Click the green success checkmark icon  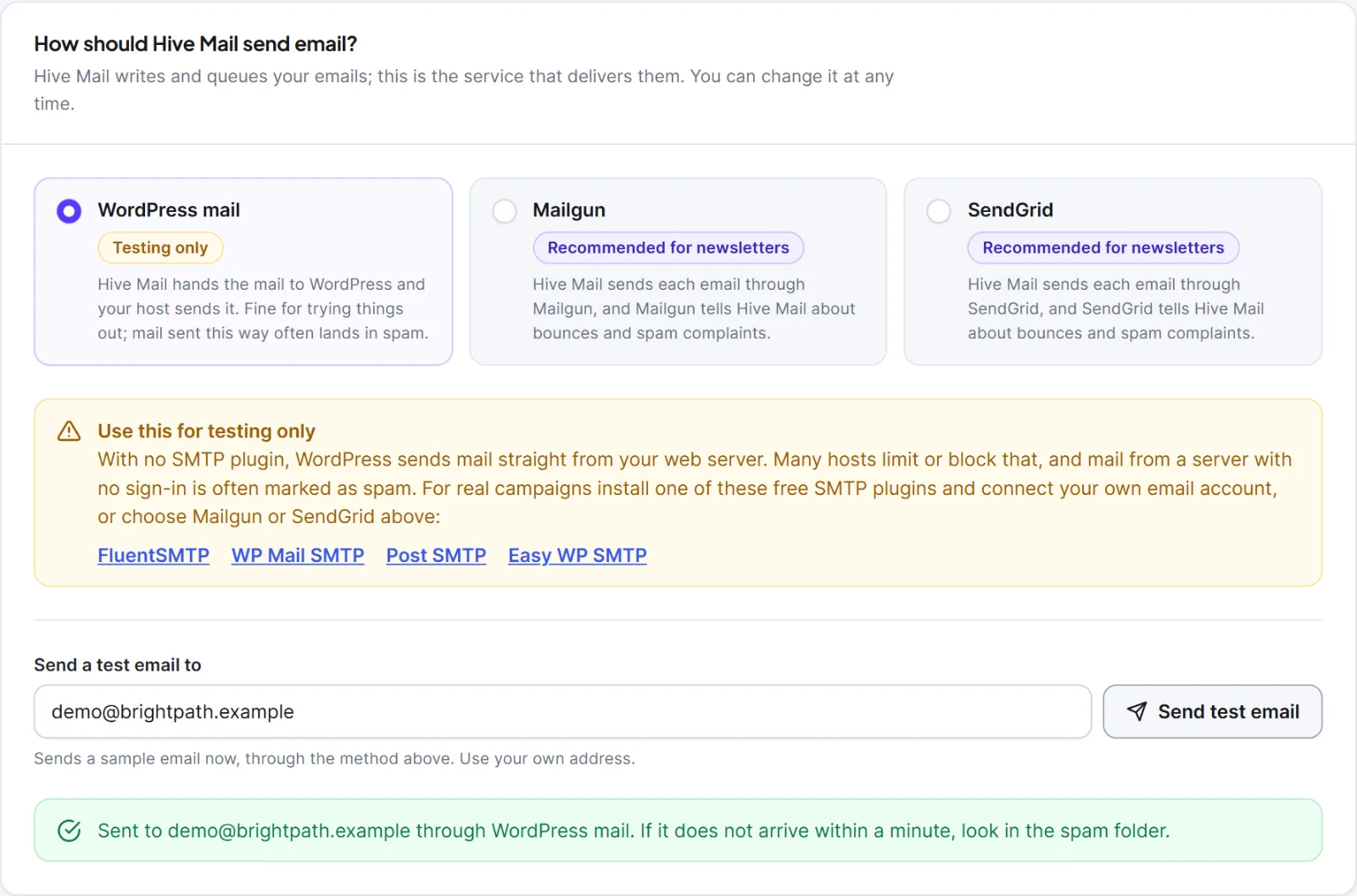pos(69,831)
